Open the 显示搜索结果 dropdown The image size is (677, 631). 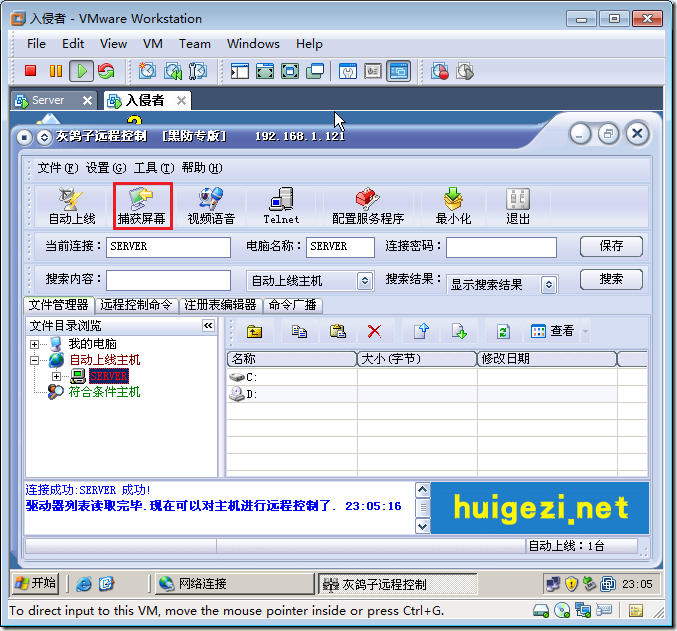pos(549,285)
